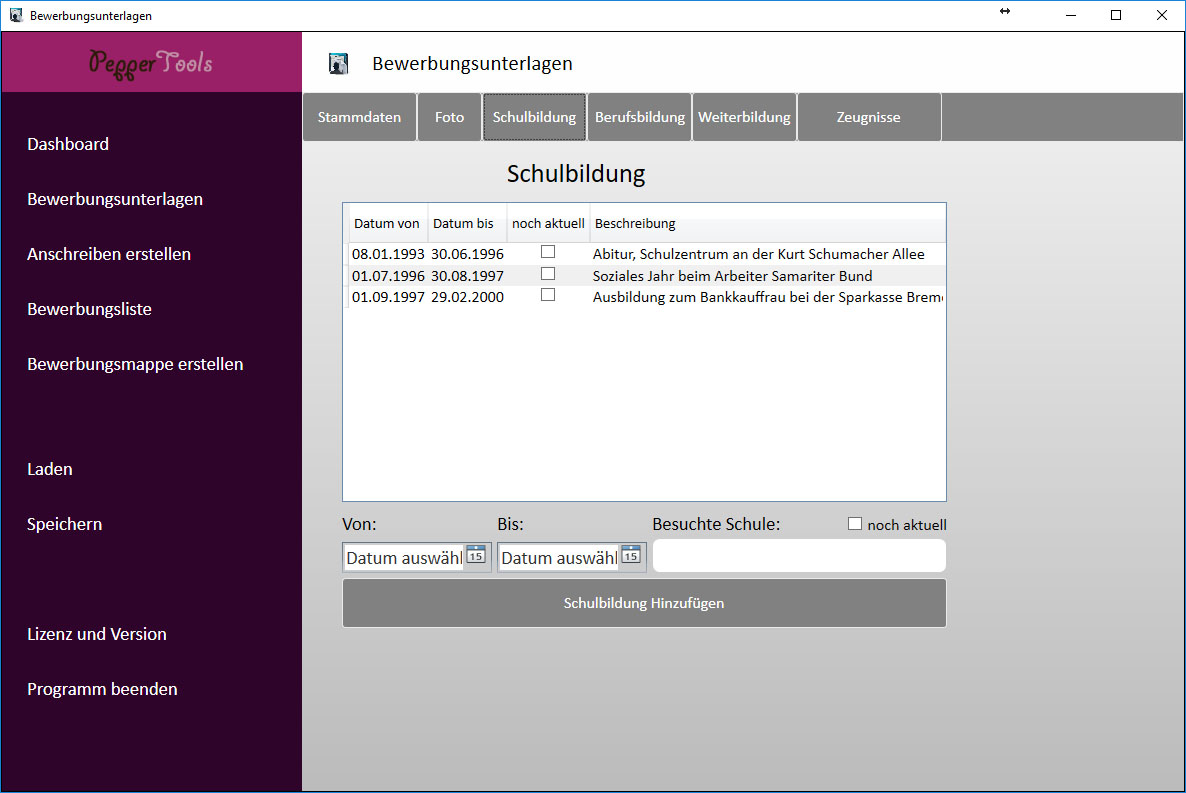Select the Abitur, Schulzentrum description row
This screenshot has width=1186, height=793.
coord(759,254)
